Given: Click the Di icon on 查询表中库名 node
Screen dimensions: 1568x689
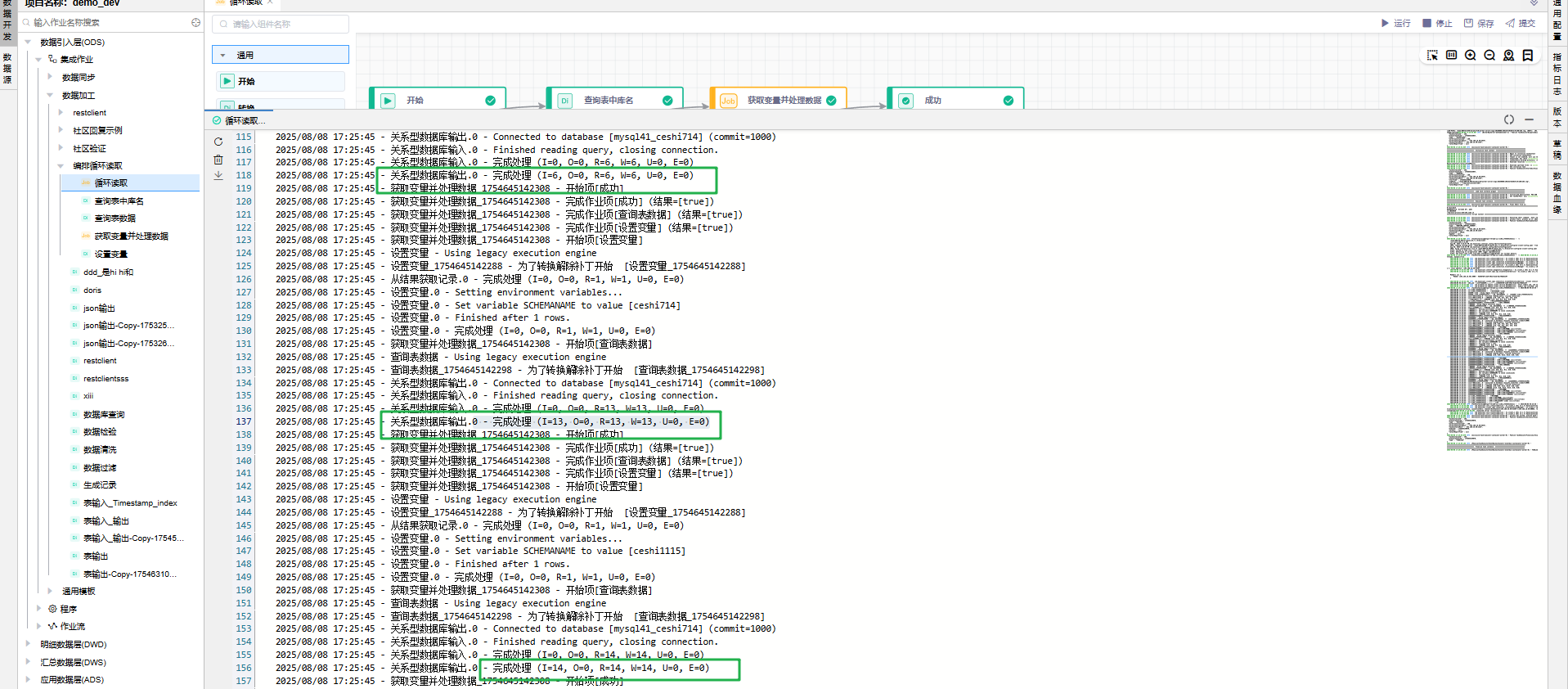Looking at the screenshot, I should tap(564, 101).
